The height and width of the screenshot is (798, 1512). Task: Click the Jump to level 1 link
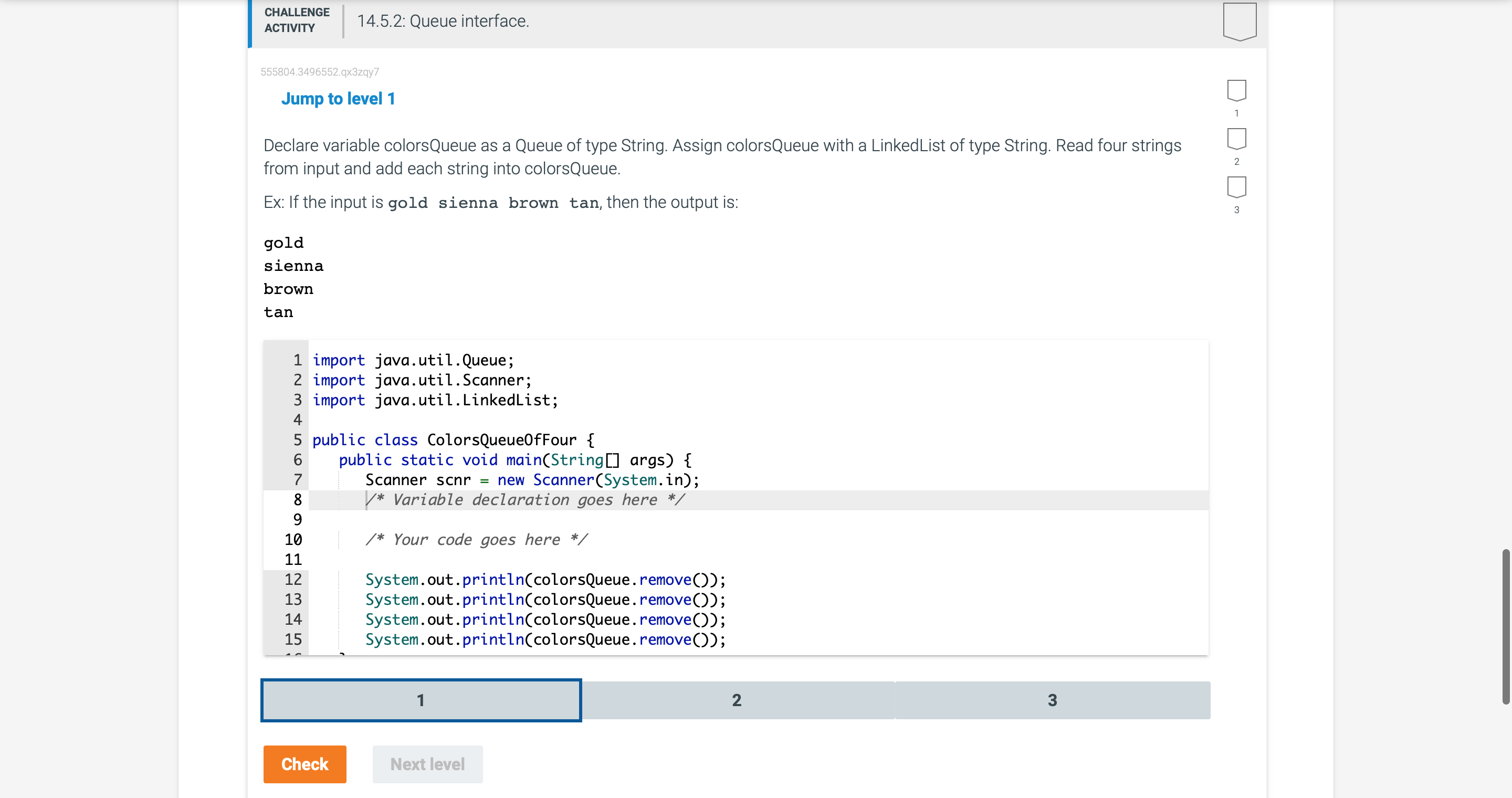click(338, 99)
